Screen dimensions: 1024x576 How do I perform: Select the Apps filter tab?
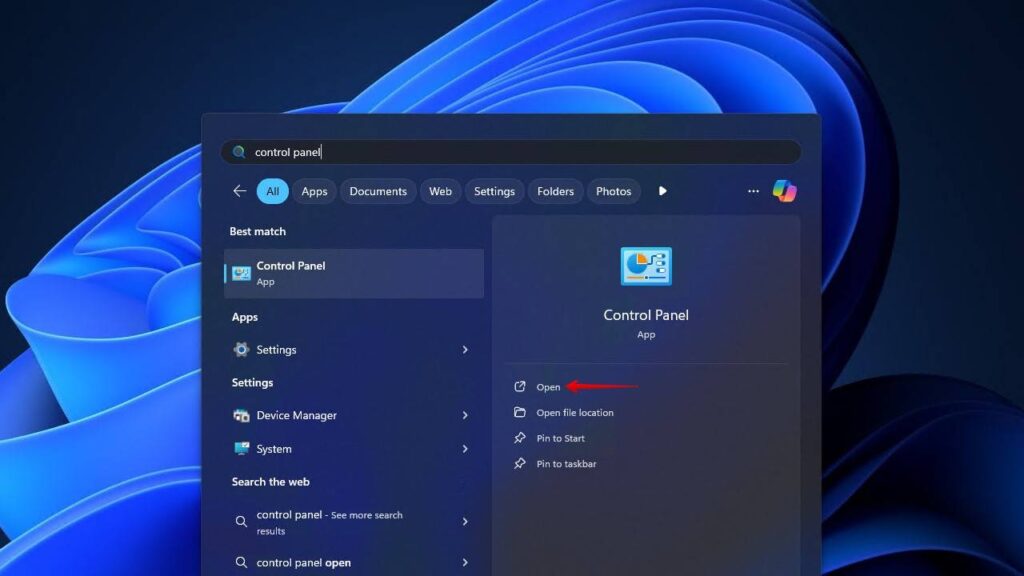[314, 191]
